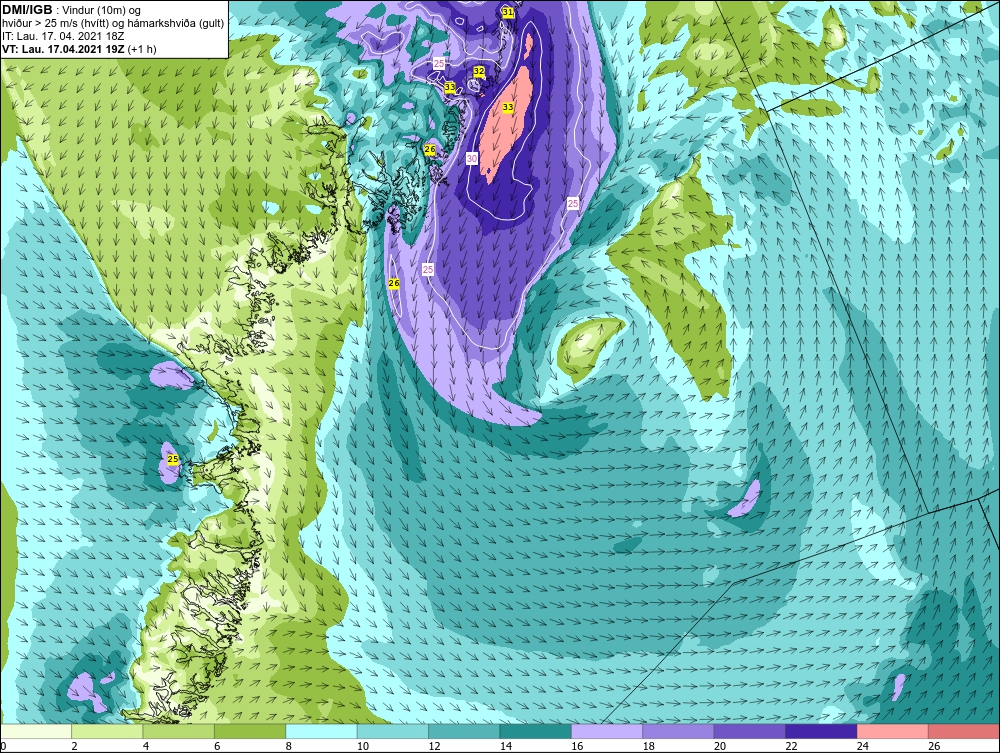Click the color scale tick label 26
1000x753 pixels.
click(x=934, y=746)
